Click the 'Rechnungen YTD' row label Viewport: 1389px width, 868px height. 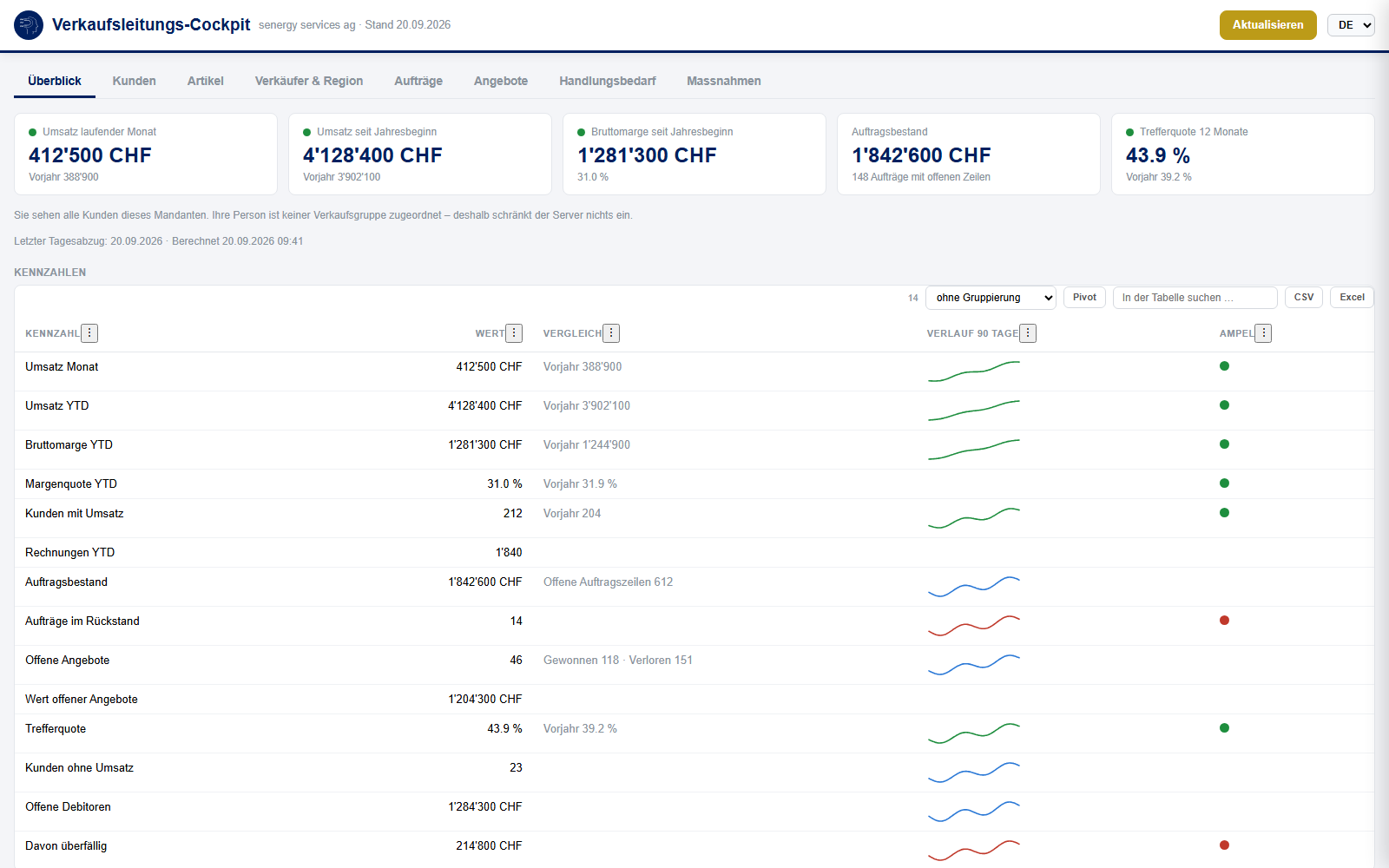click(x=69, y=553)
